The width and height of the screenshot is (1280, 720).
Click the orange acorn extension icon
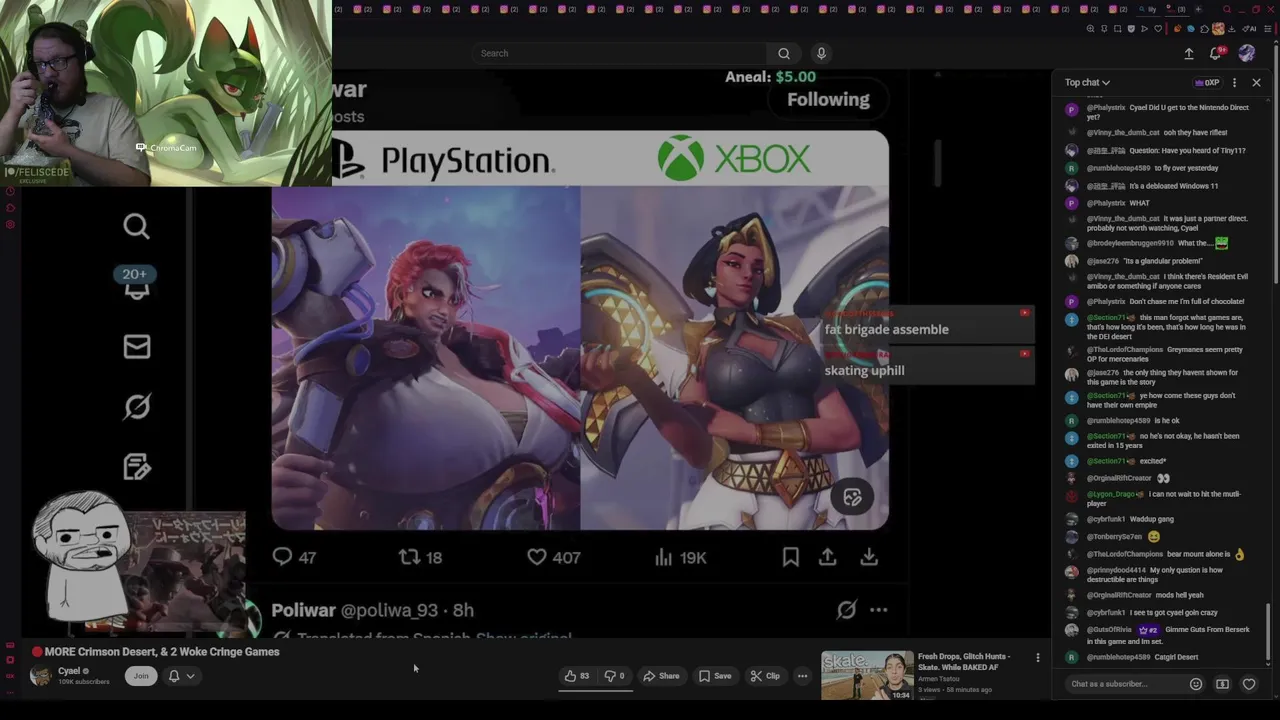click(x=1178, y=29)
